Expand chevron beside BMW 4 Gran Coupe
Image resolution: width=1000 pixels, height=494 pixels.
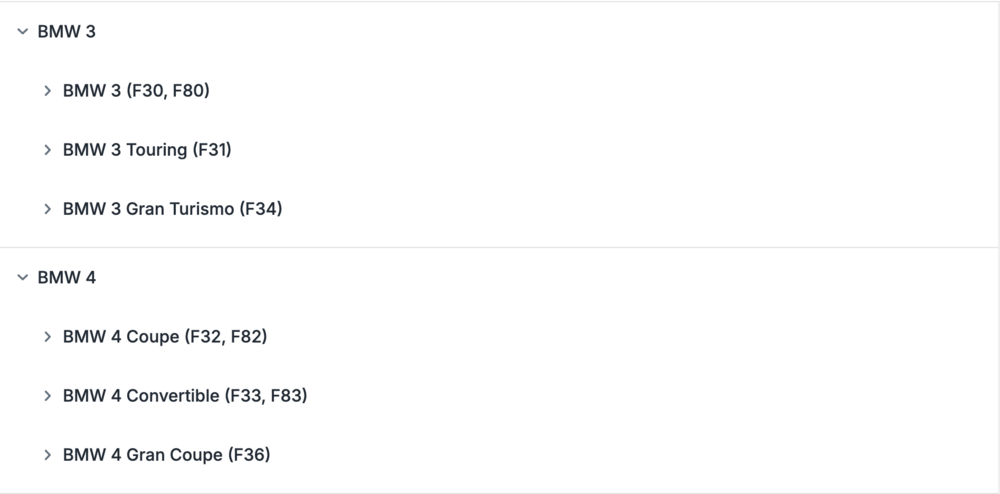(x=47, y=455)
